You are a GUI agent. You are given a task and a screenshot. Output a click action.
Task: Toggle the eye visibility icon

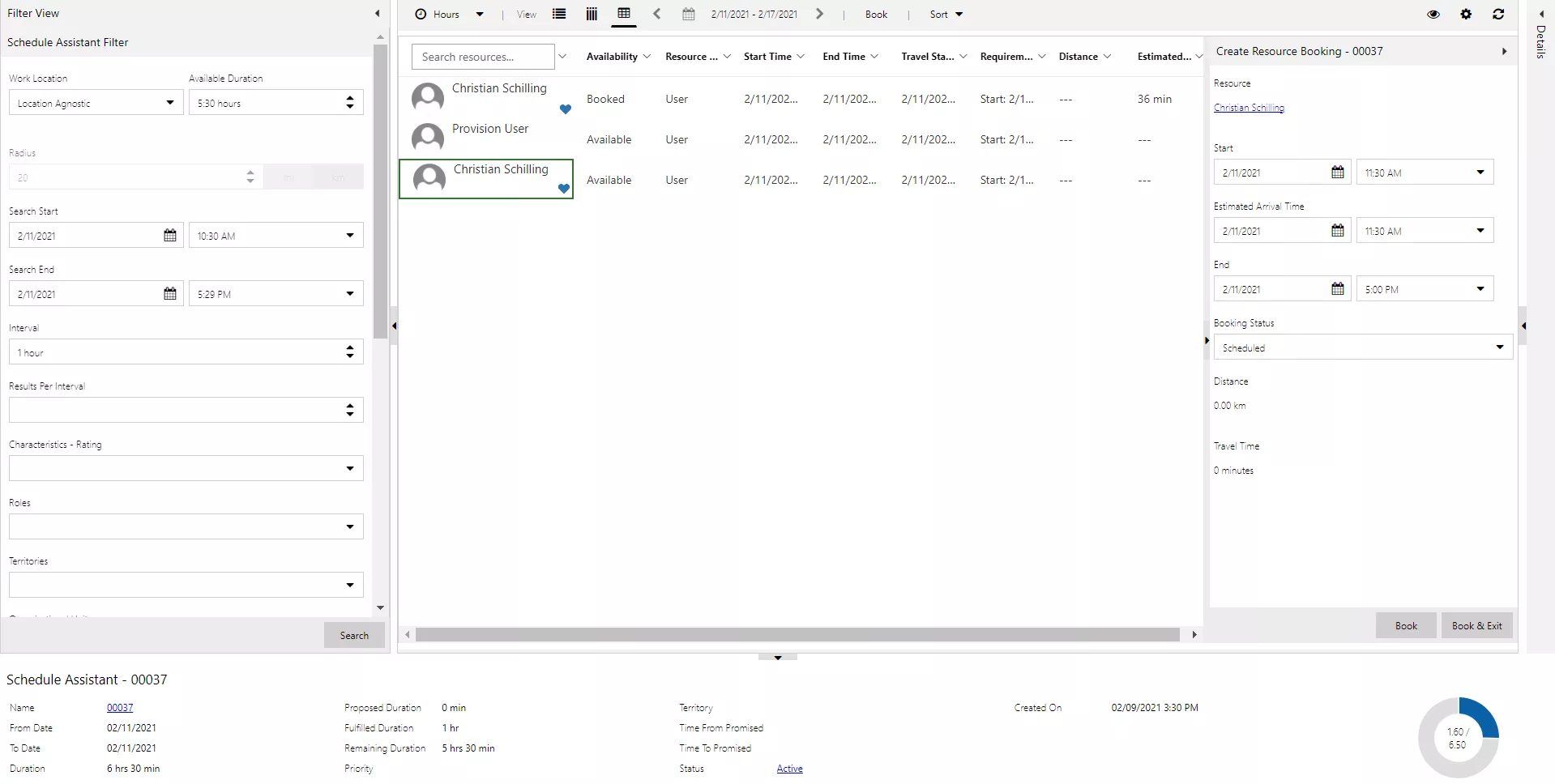[1433, 14]
